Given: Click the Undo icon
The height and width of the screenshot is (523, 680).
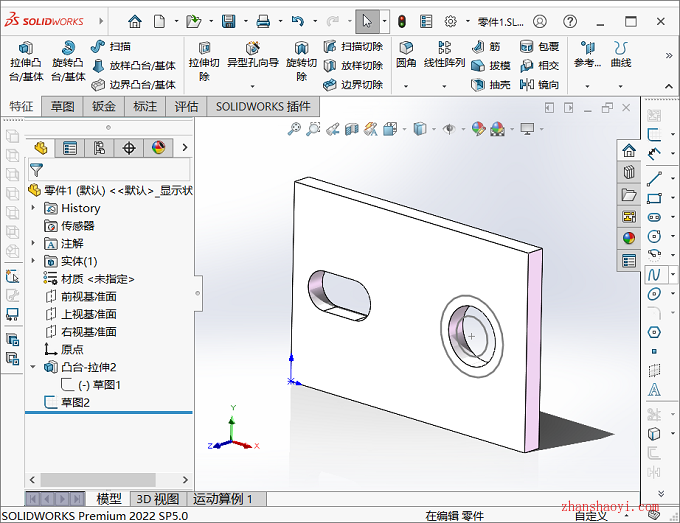Looking at the screenshot, I should pos(298,21).
